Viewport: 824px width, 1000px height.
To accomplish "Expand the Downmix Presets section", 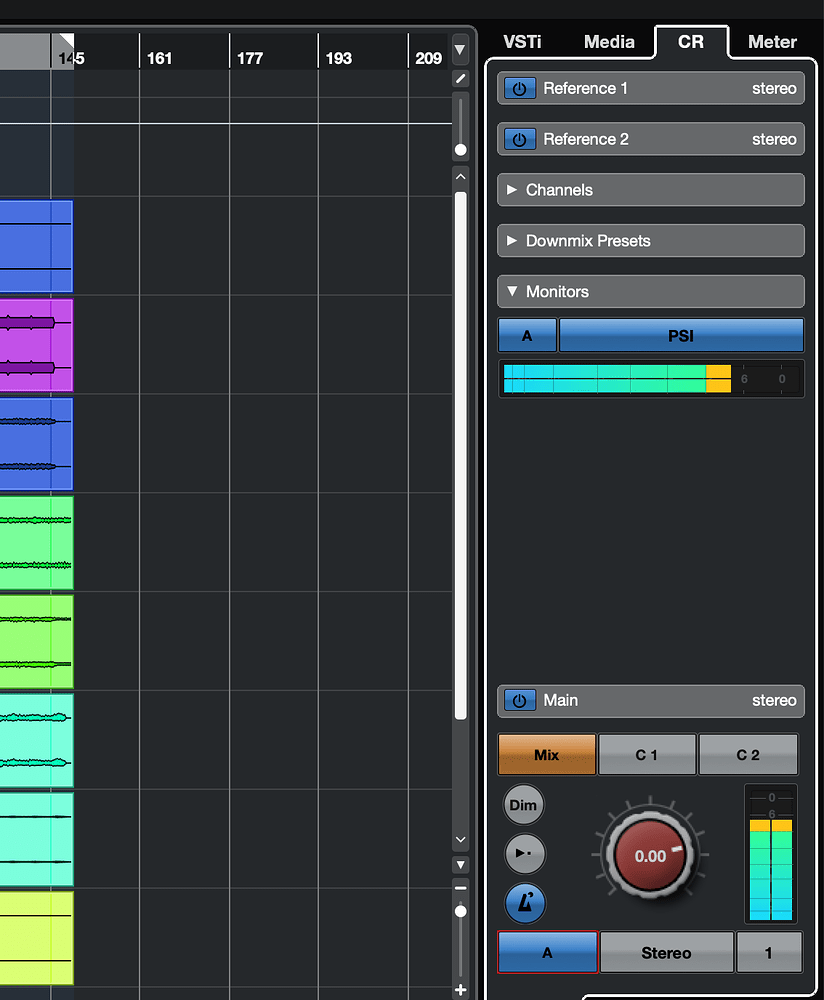I will (x=650, y=240).
